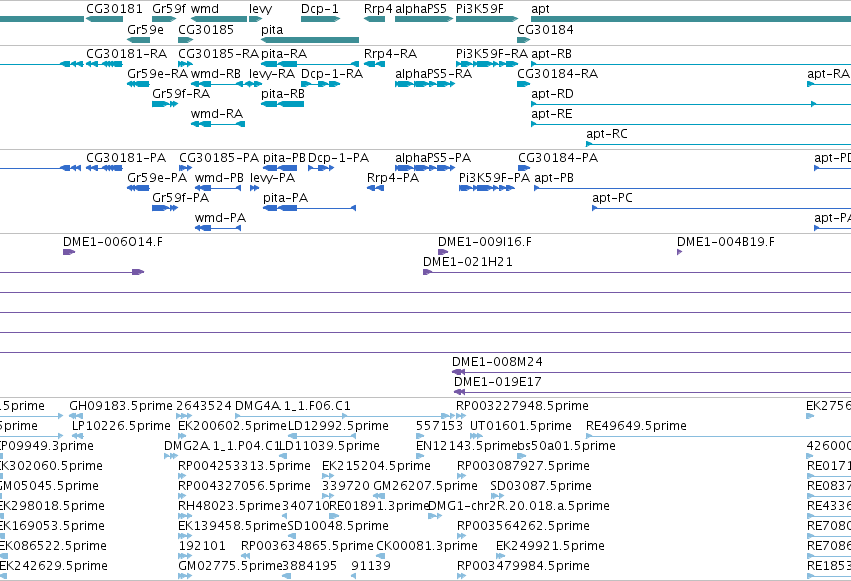Click the pita-PB protein glyph
Screen dimensions: 851x581
pyautogui.click(x=280, y=168)
